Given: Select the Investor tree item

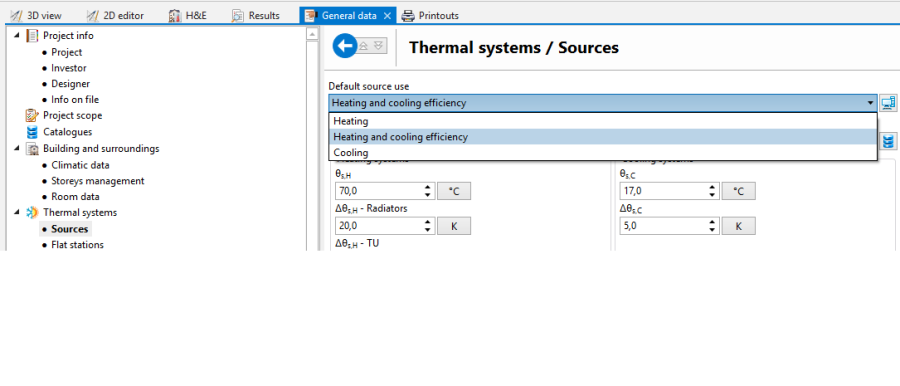Looking at the screenshot, I should coord(69,68).
